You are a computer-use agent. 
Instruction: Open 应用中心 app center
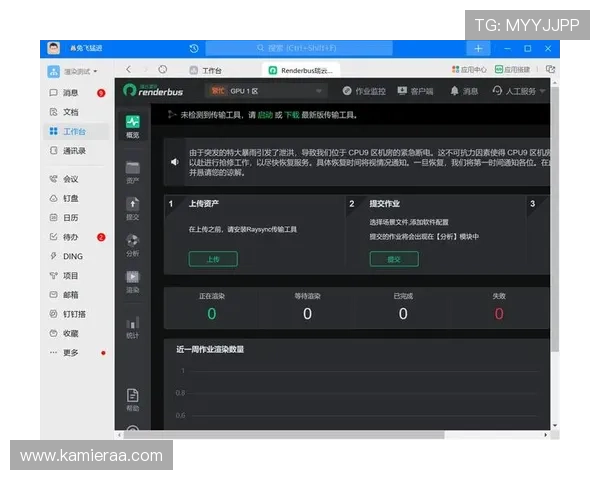(469, 69)
